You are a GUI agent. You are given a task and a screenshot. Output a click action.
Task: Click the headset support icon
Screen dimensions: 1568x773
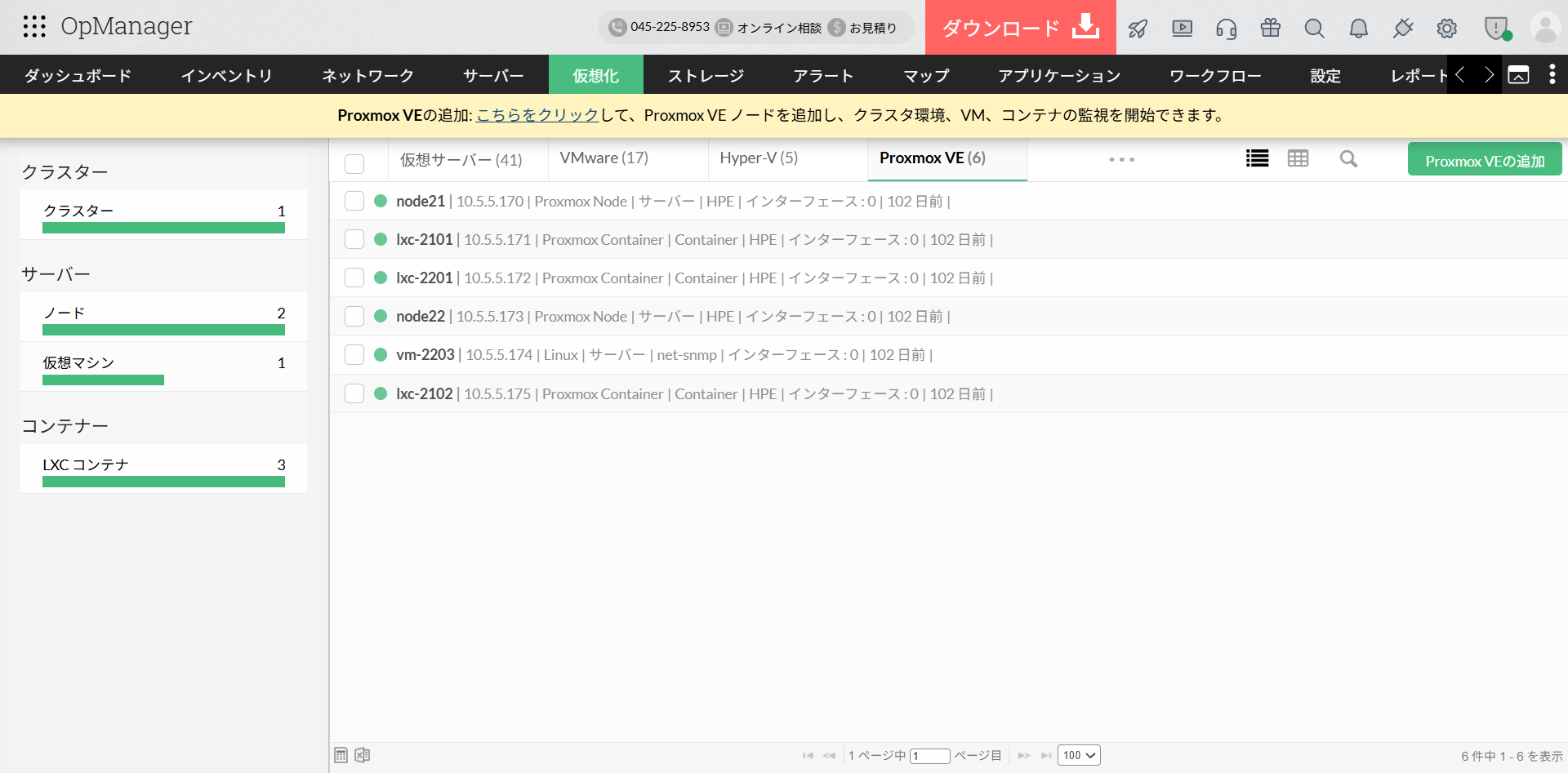pos(1226,29)
